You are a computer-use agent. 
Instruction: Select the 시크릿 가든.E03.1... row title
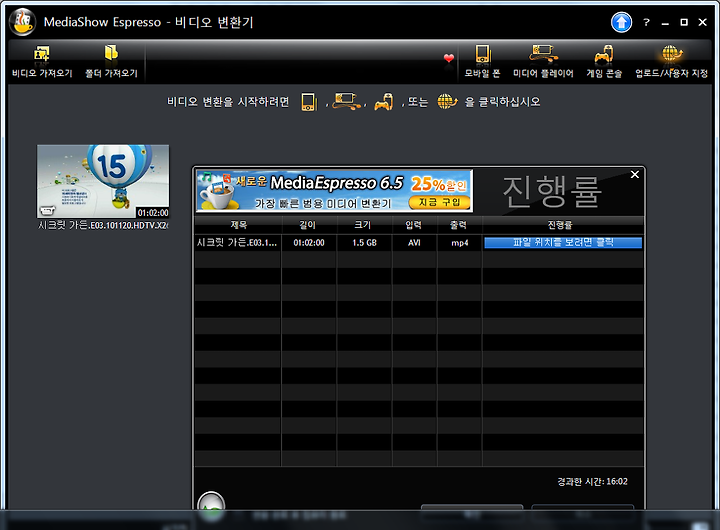point(237,242)
